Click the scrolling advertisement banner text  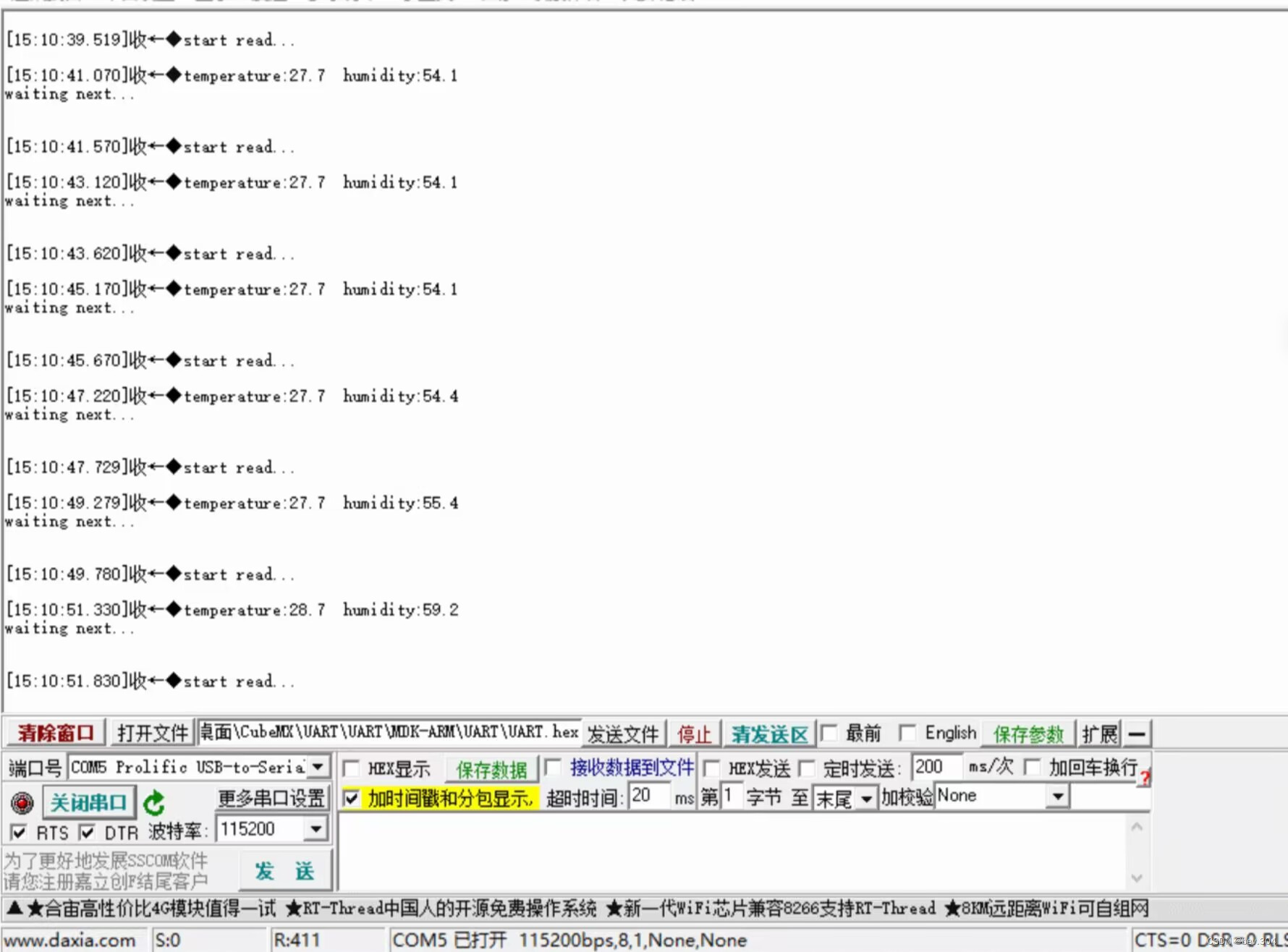click(577, 908)
